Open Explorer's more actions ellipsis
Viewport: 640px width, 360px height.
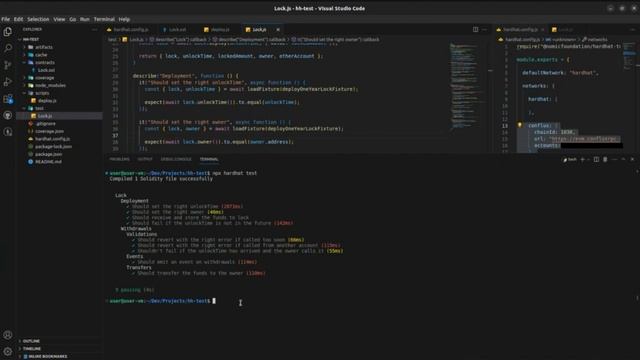94,29
